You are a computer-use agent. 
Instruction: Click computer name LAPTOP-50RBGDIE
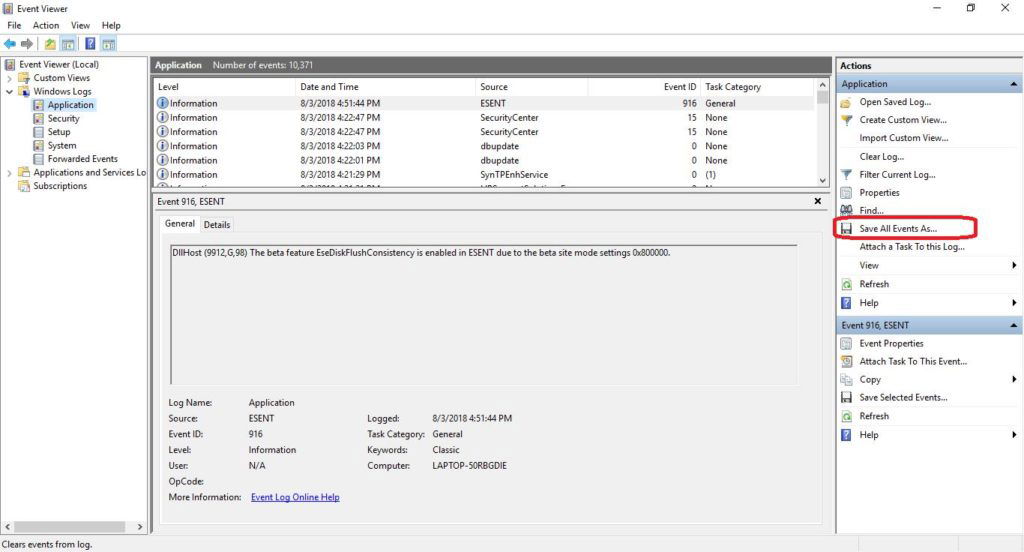point(470,466)
